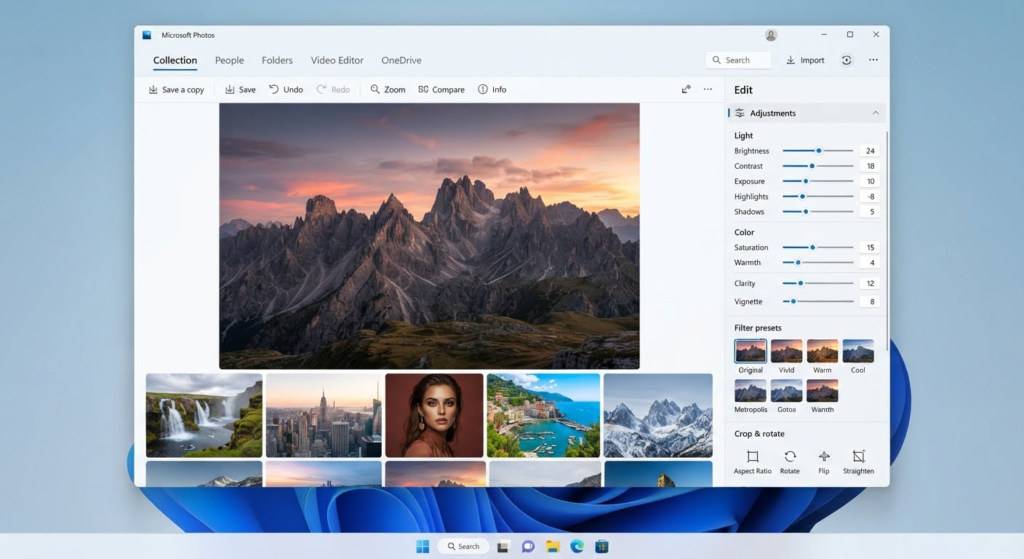This screenshot has width=1024, height=559.
Task: Rotate the photo
Action: point(790,462)
